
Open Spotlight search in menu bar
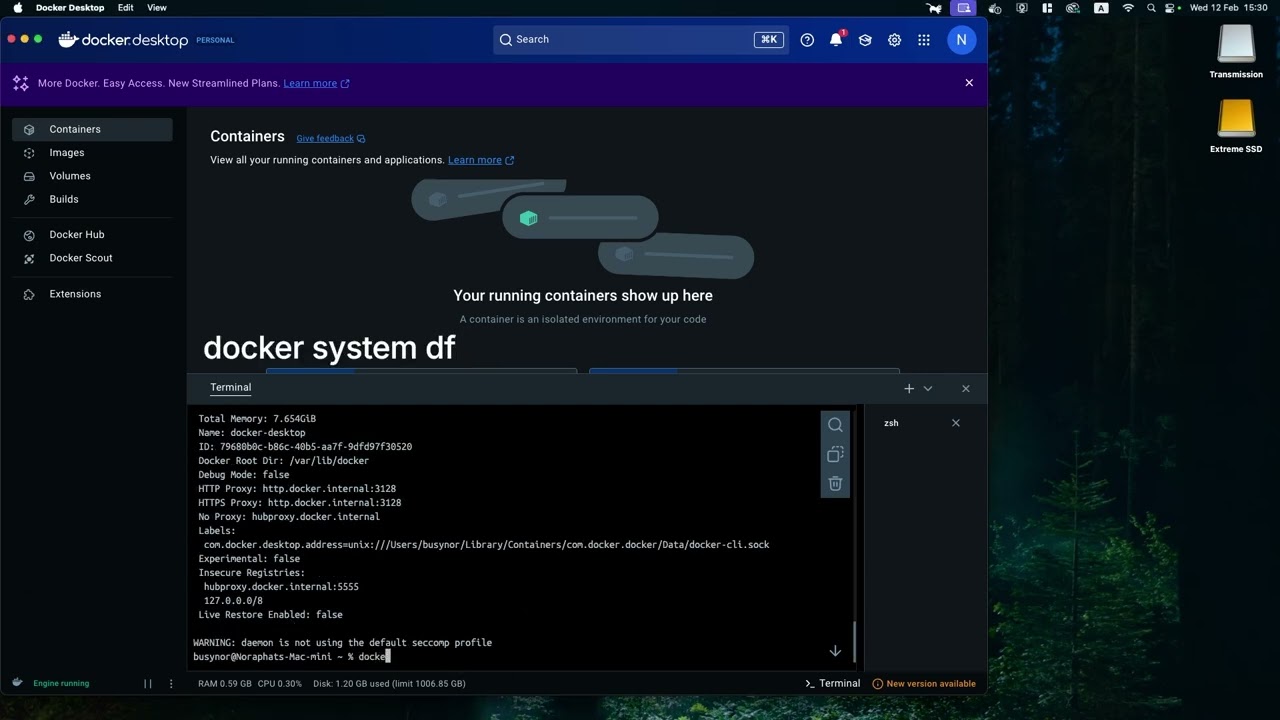[x=1151, y=7]
